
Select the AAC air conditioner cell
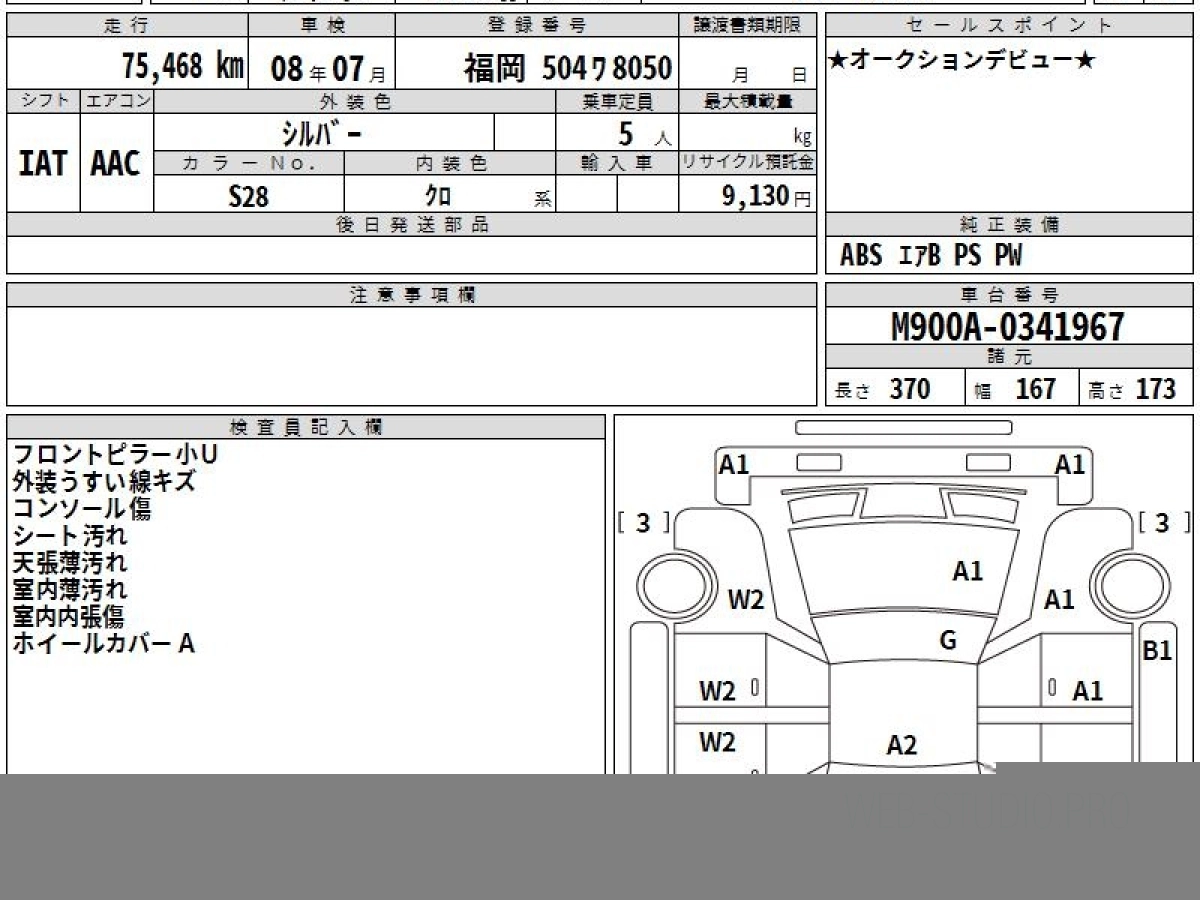point(116,163)
